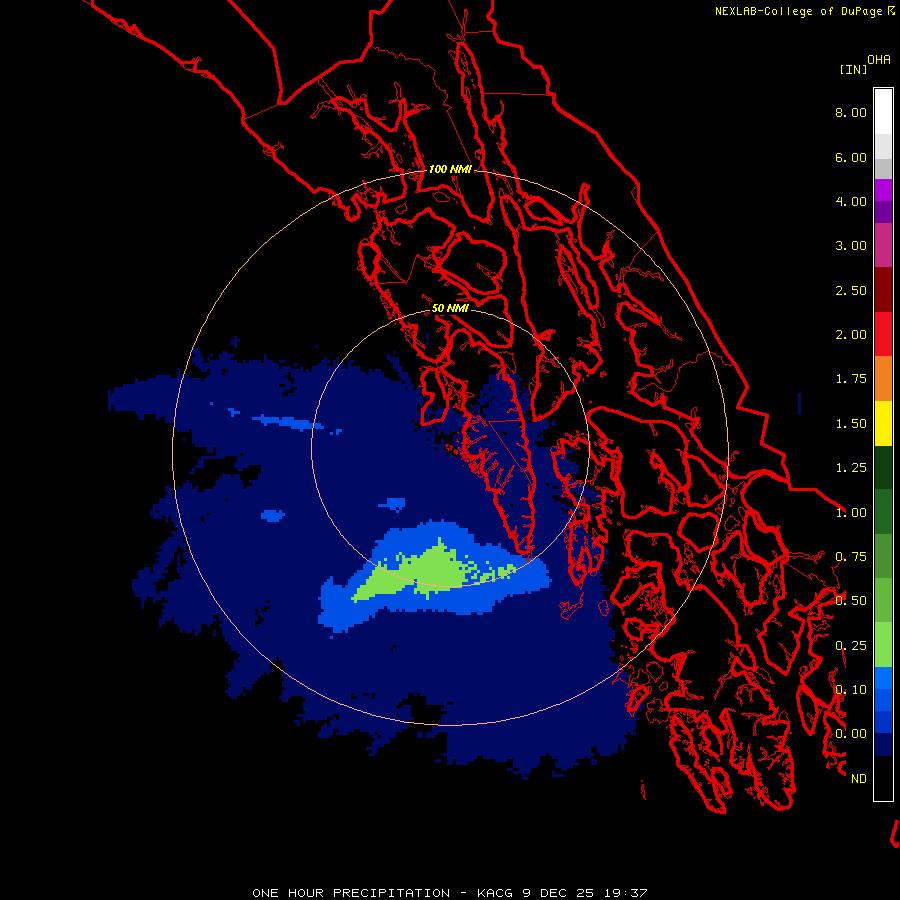Pick the yellow legend swatch beside 1.50
Screen dimensions: 900x900
pyautogui.click(x=883, y=423)
